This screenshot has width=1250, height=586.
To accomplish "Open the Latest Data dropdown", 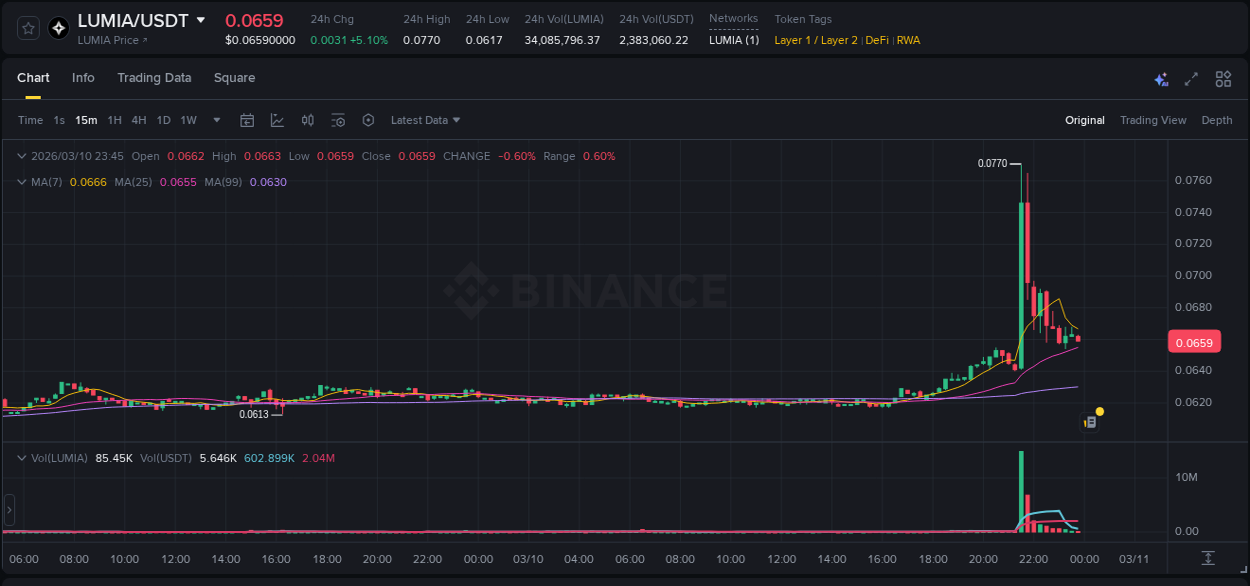I will coord(425,120).
